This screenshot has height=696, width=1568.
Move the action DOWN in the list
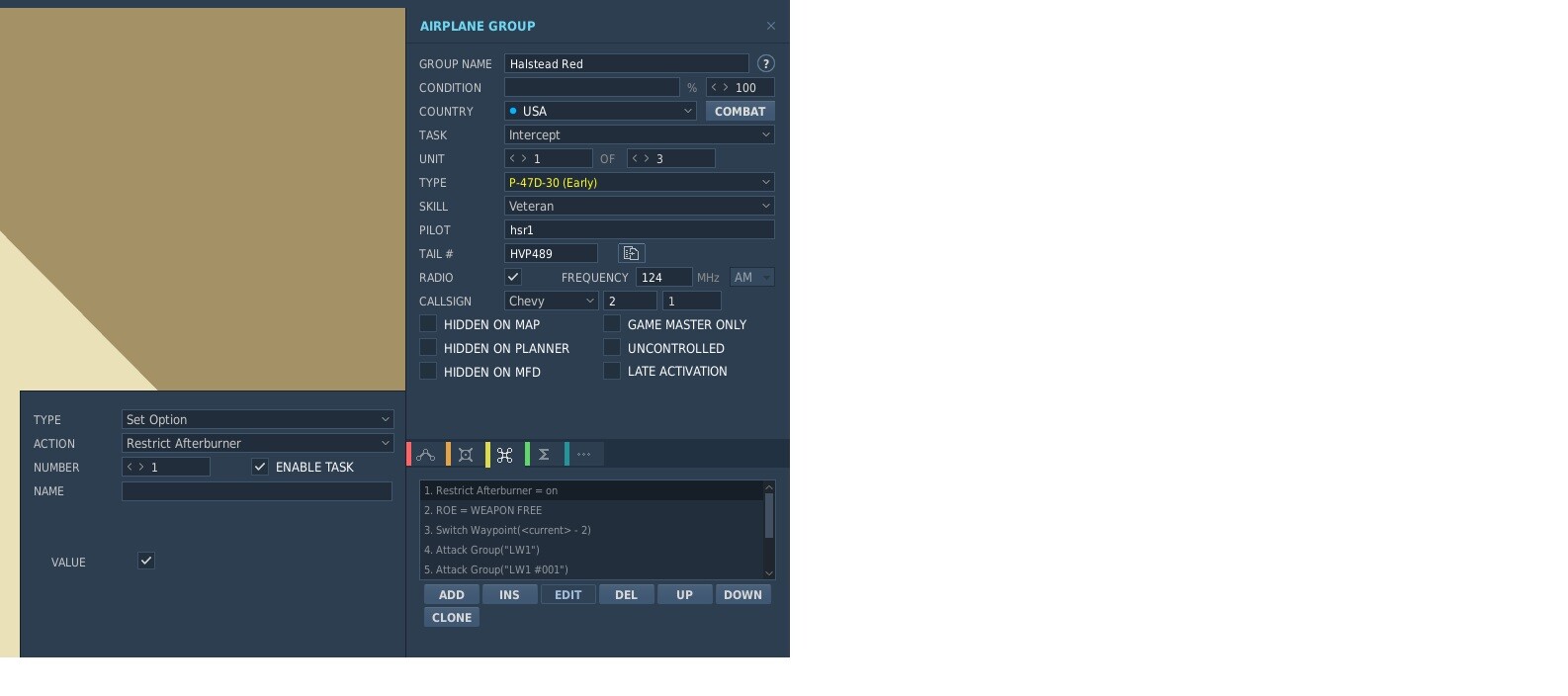pos(742,594)
